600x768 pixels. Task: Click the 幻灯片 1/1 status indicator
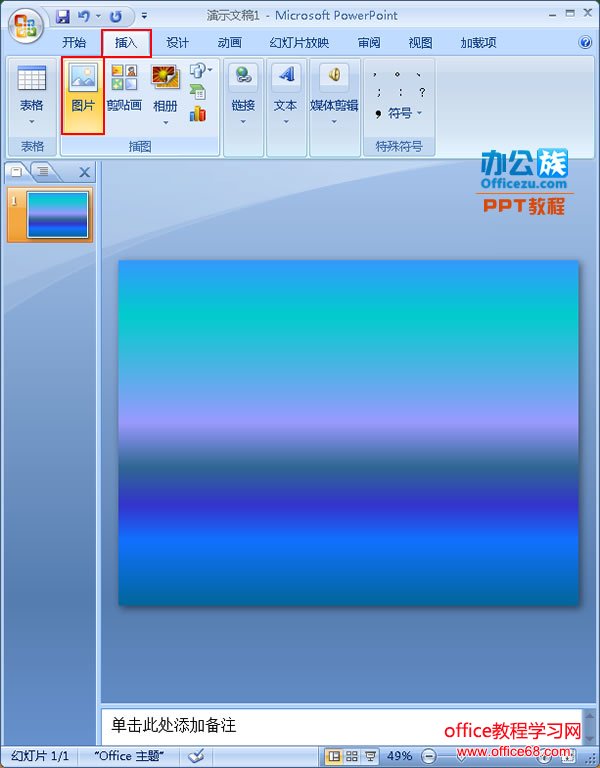pos(40,756)
